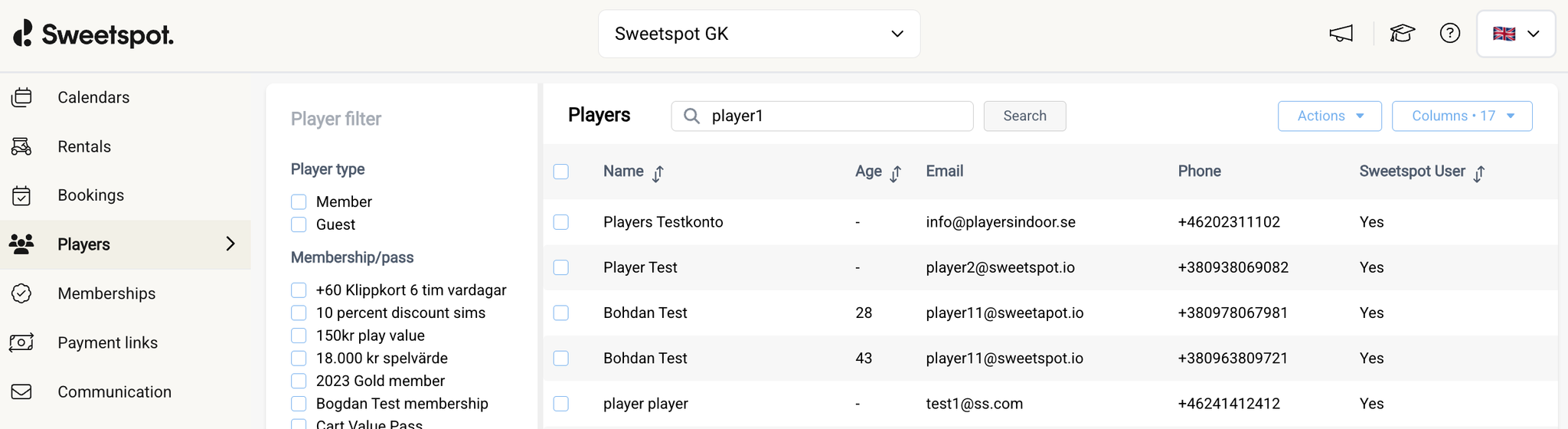
Task: Open the Sweetspot GK club dropdown
Action: point(759,34)
